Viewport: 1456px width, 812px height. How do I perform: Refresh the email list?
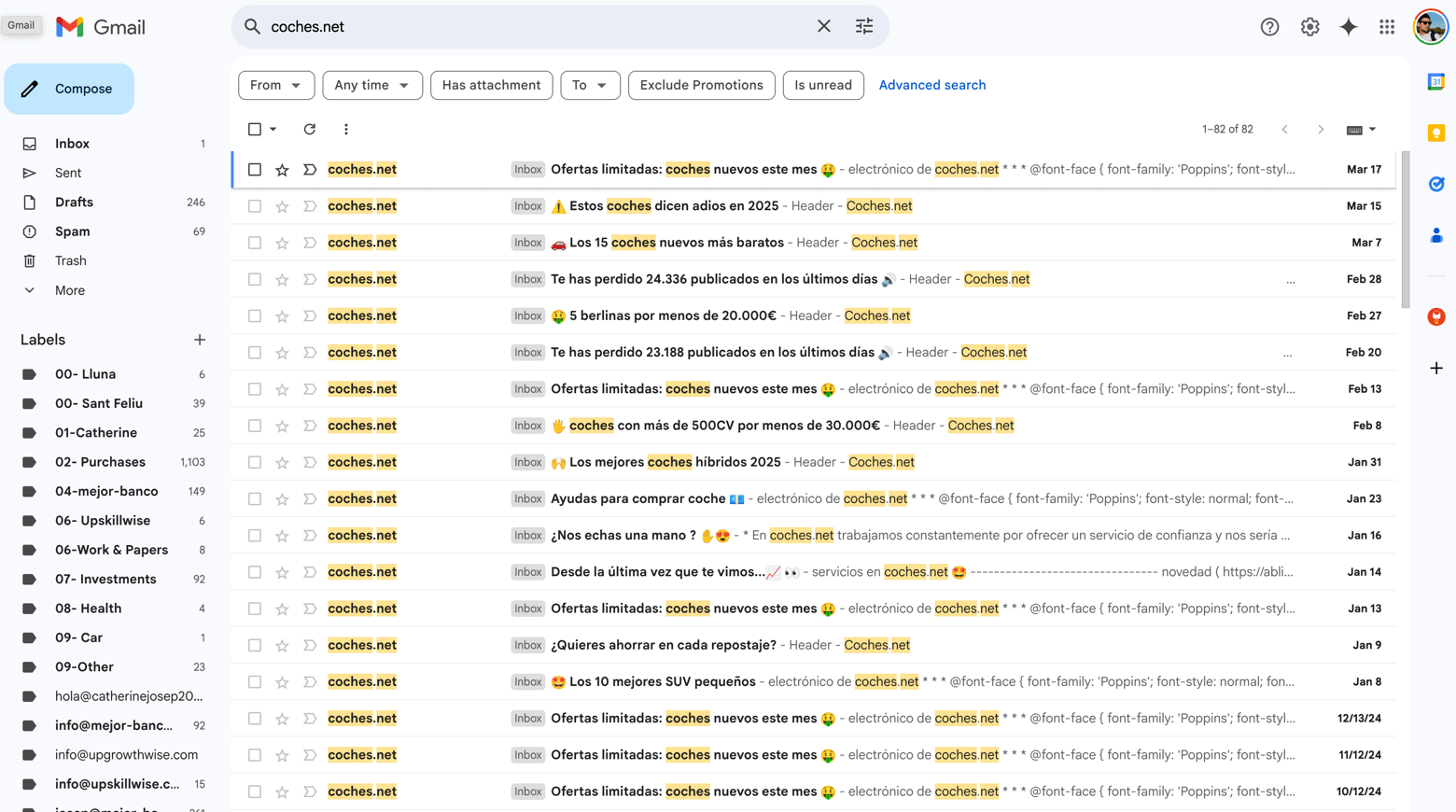tap(310, 129)
